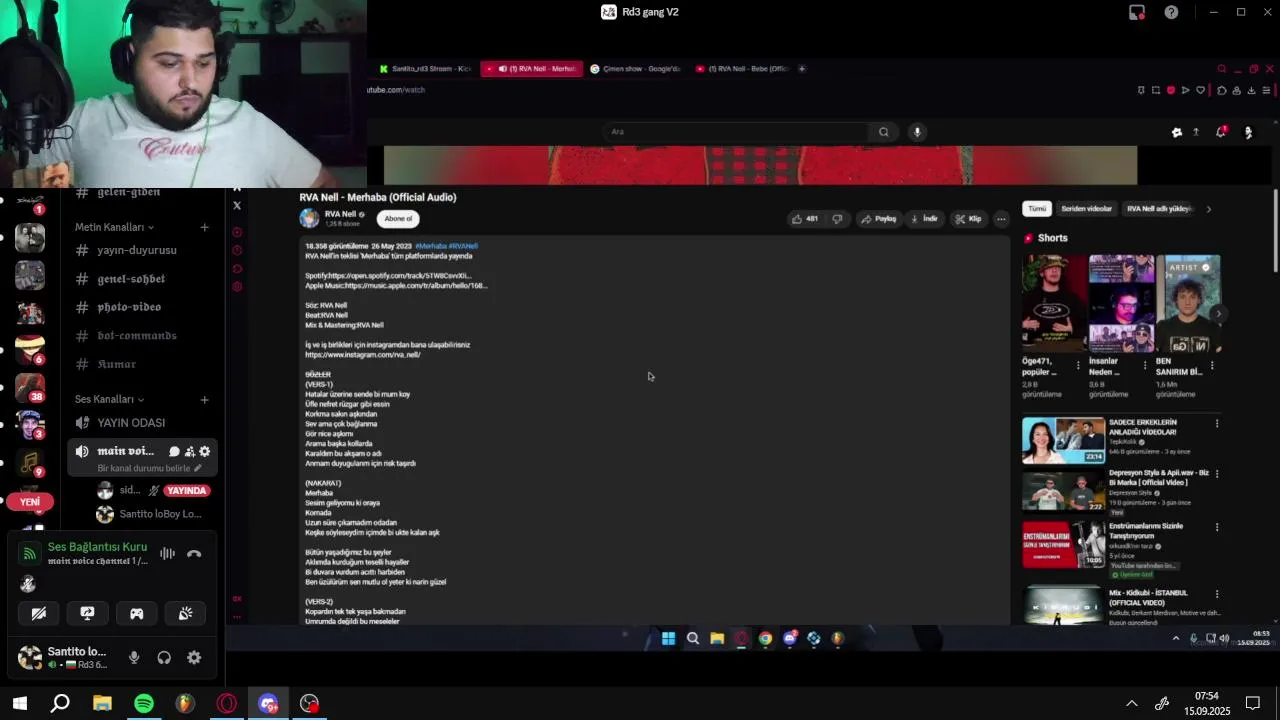Viewport: 1280px width, 720px height.
Task: Open the yayın-duyurusu text channel
Action: 137,250
